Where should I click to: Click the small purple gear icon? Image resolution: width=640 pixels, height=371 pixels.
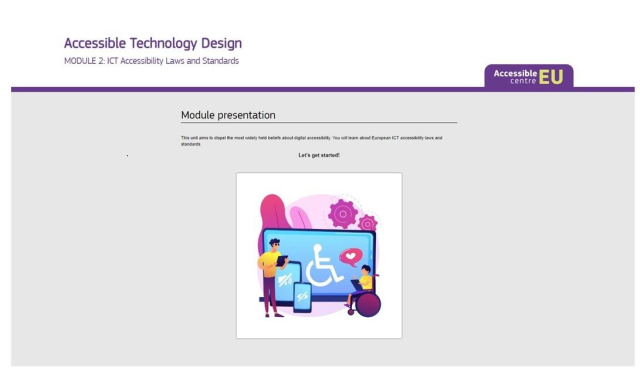tap(368, 223)
